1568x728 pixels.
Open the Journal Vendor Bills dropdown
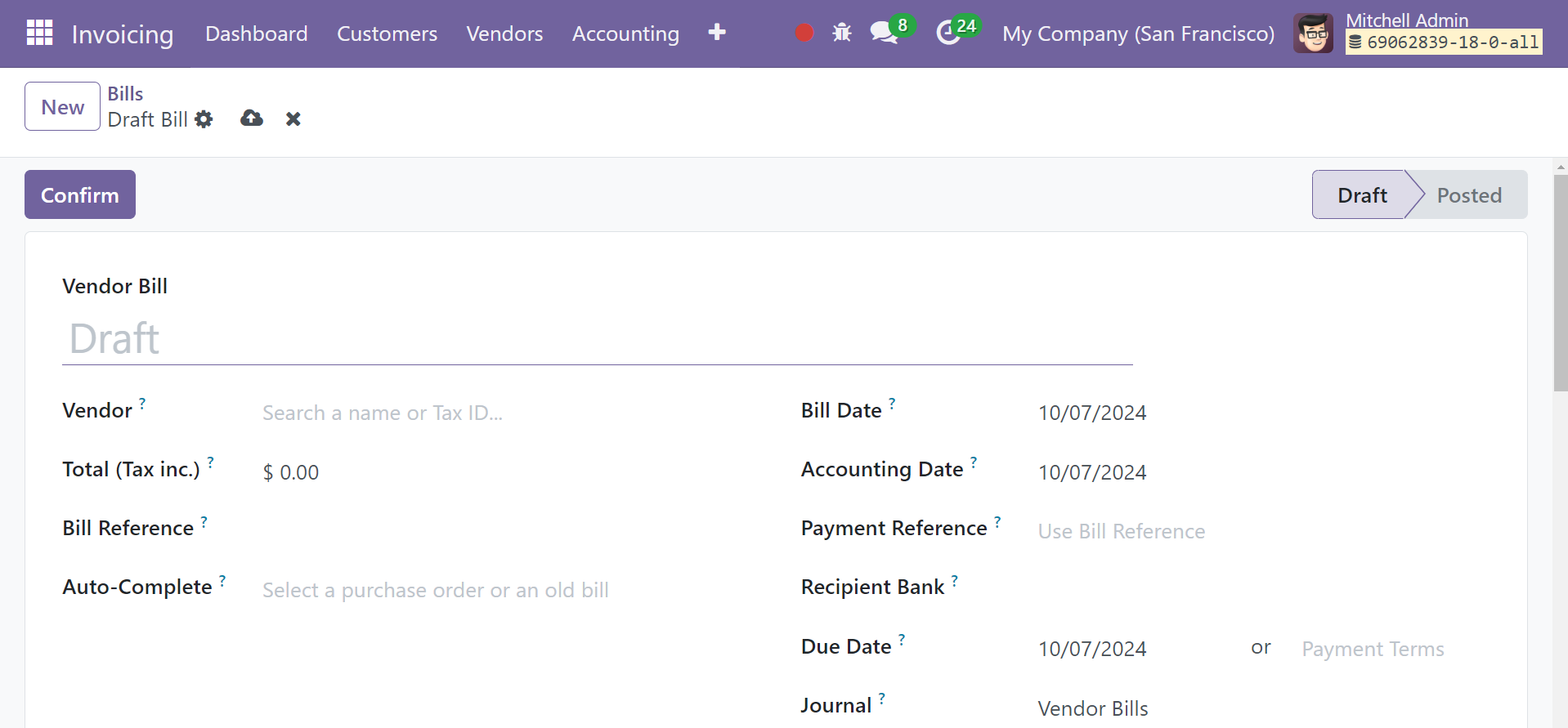click(1264, 708)
